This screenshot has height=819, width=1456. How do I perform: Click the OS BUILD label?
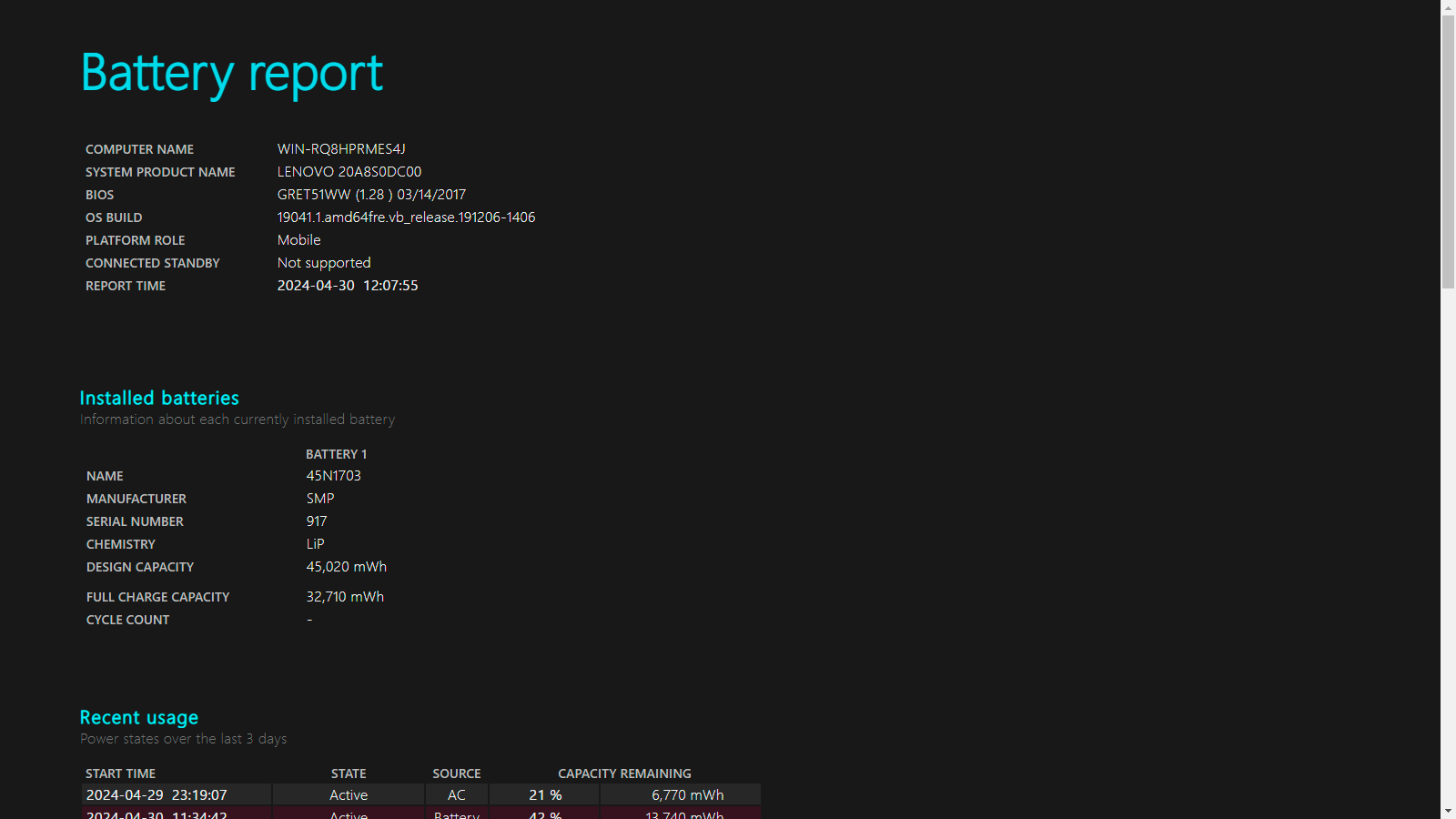pyautogui.click(x=114, y=217)
